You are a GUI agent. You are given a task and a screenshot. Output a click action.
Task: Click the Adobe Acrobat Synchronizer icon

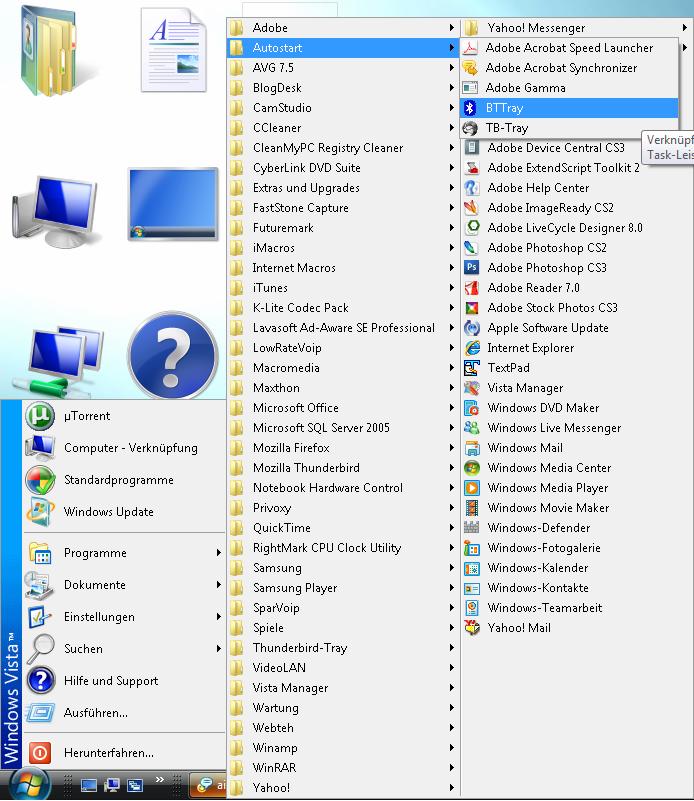click(470, 68)
